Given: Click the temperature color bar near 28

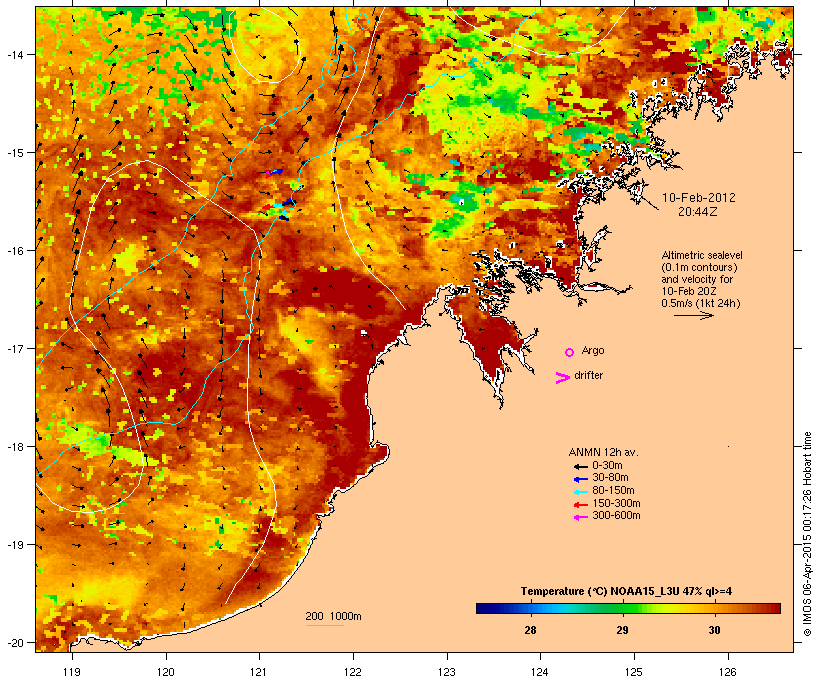Looking at the screenshot, I should click(530, 608).
